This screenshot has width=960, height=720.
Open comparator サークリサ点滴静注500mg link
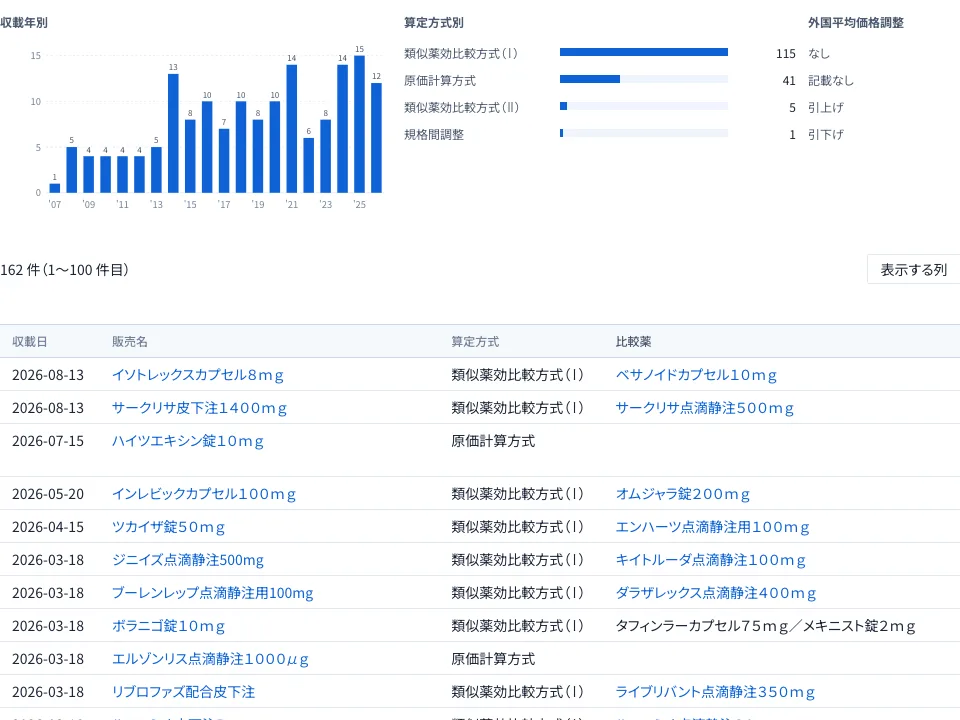[x=705, y=408]
